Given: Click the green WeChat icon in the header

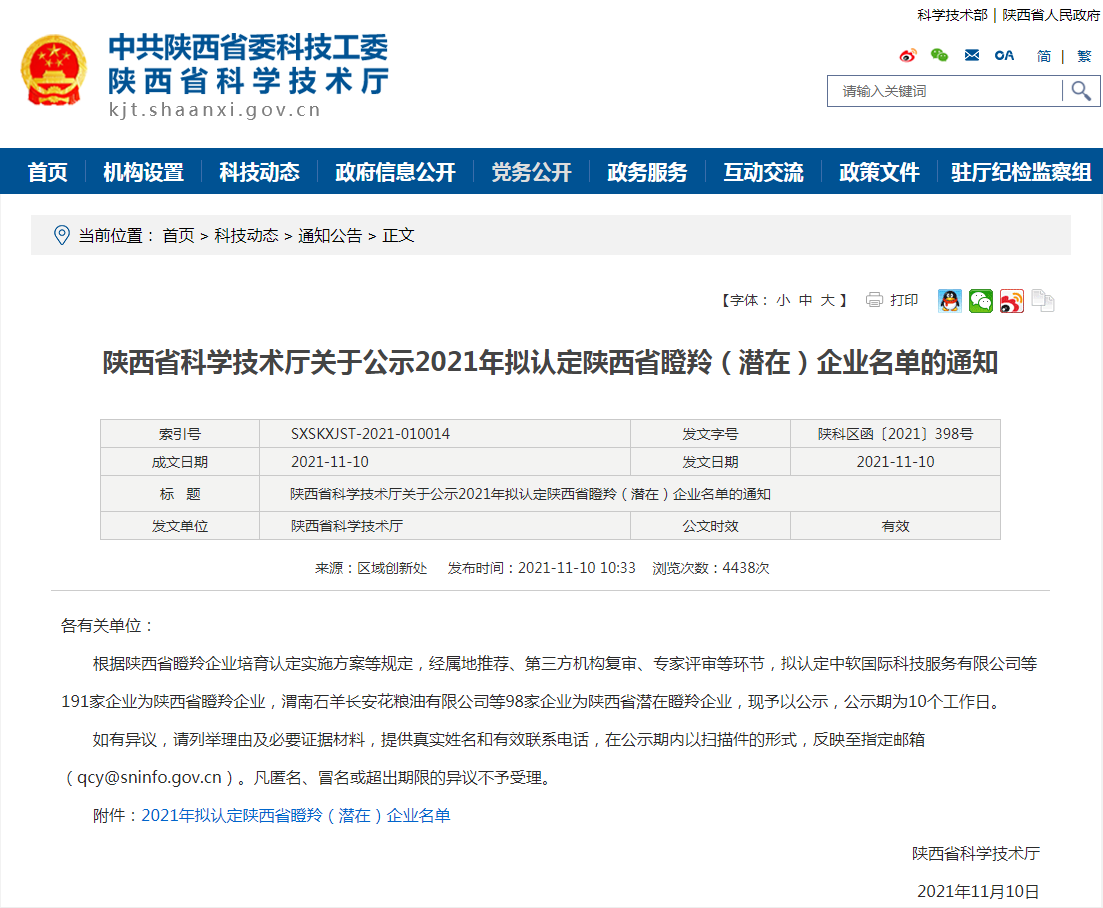Looking at the screenshot, I should [x=939, y=56].
